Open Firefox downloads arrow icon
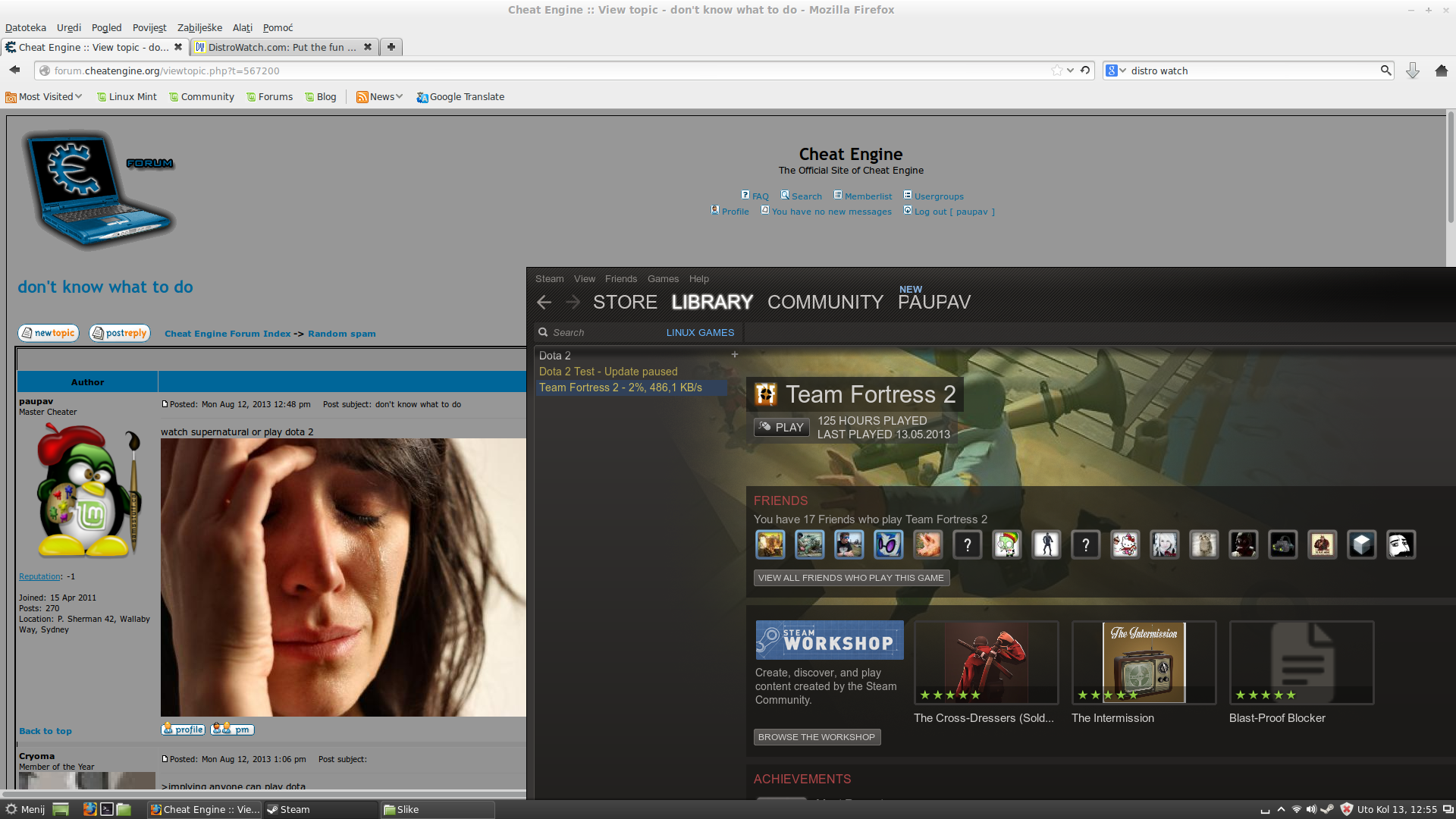 tap(1413, 71)
